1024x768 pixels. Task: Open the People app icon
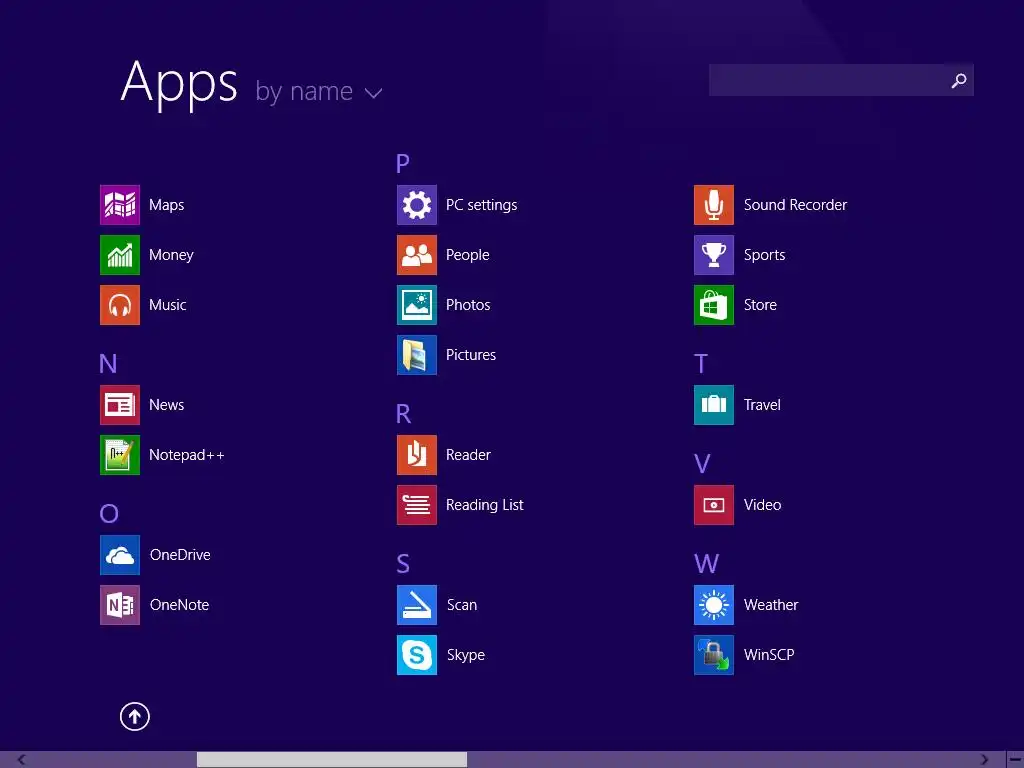417,255
